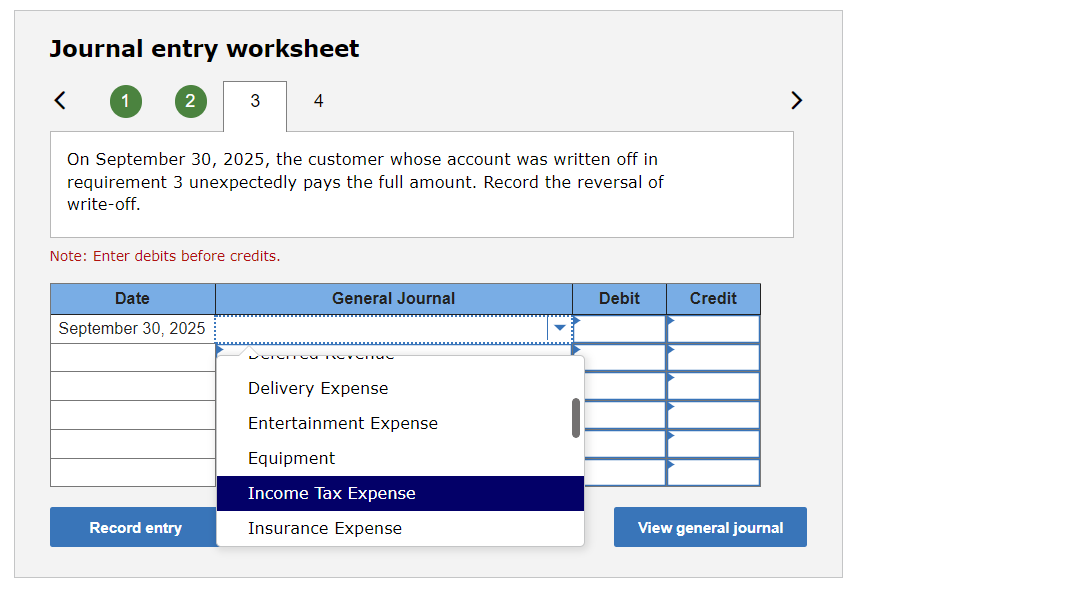Image resolution: width=1082 pixels, height=605 pixels.
Task: Click the right navigation arrow
Action: click(x=796, y=100)
